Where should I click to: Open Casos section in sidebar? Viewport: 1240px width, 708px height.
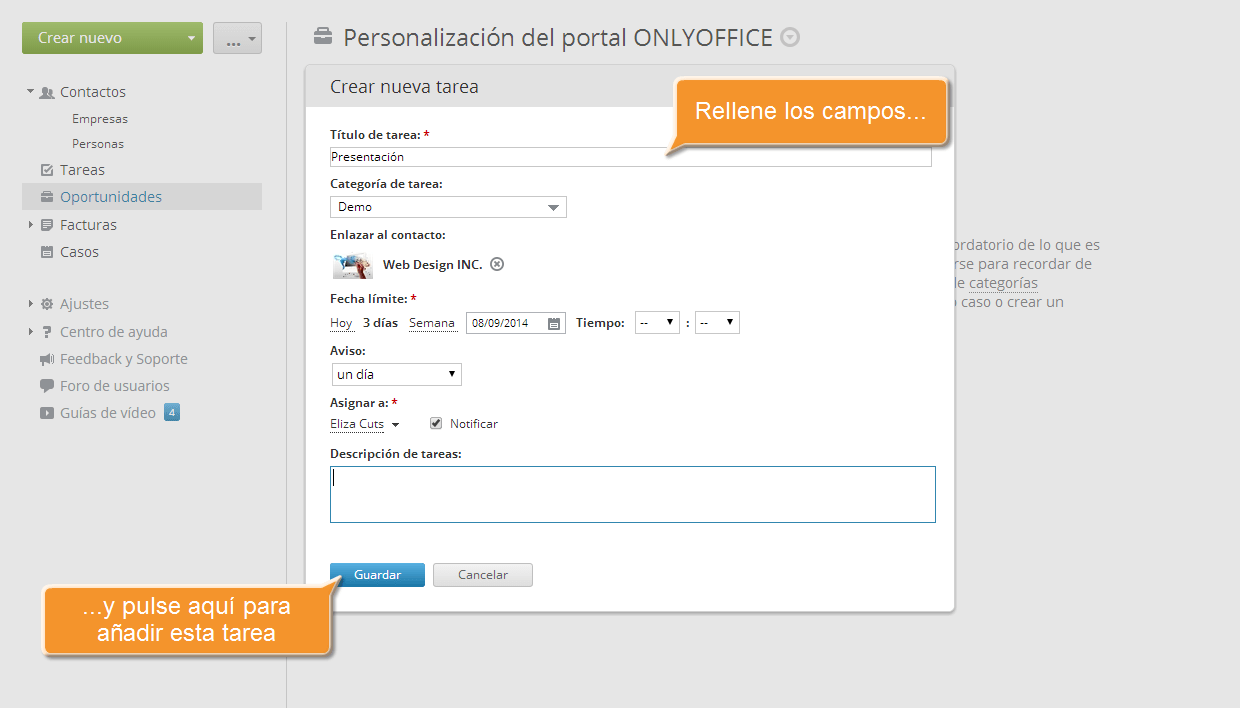[x=79, y=252]
